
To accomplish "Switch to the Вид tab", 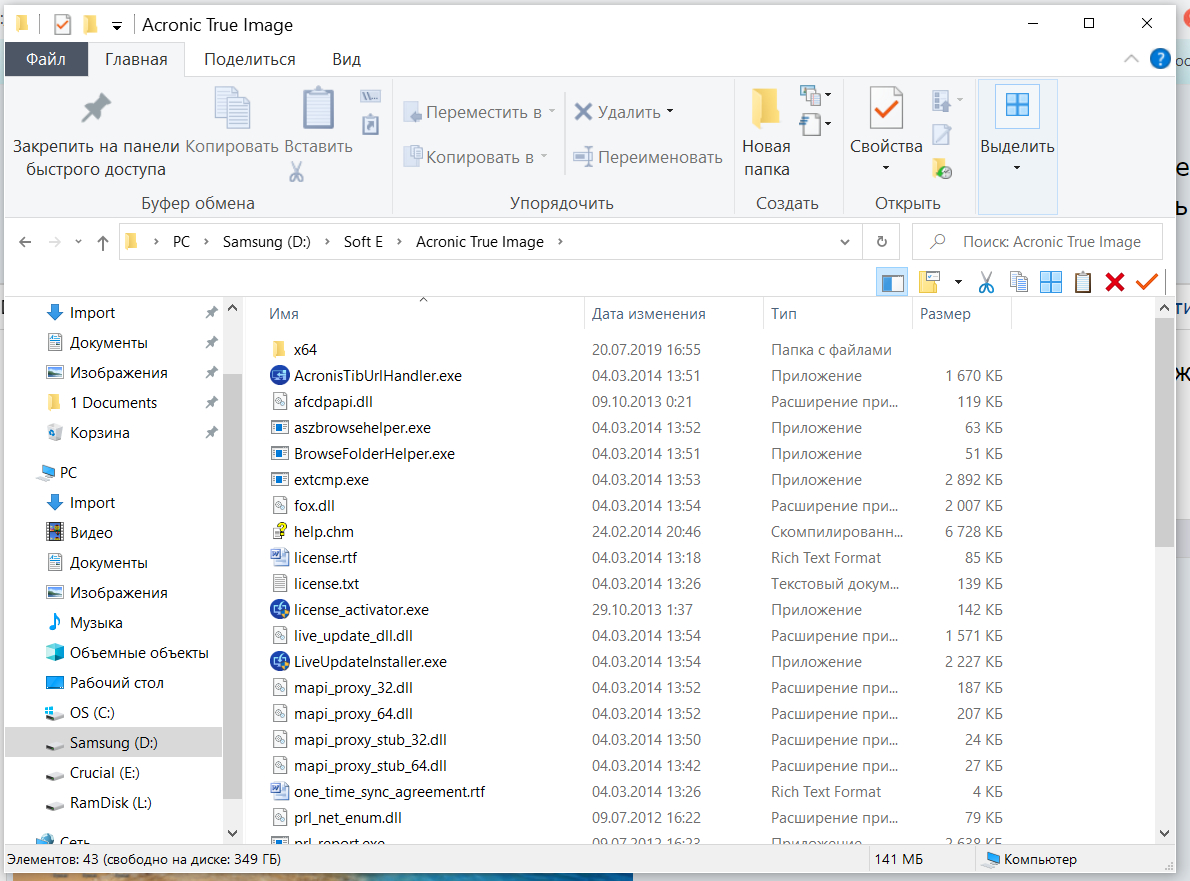I will (x=346, y=59).
